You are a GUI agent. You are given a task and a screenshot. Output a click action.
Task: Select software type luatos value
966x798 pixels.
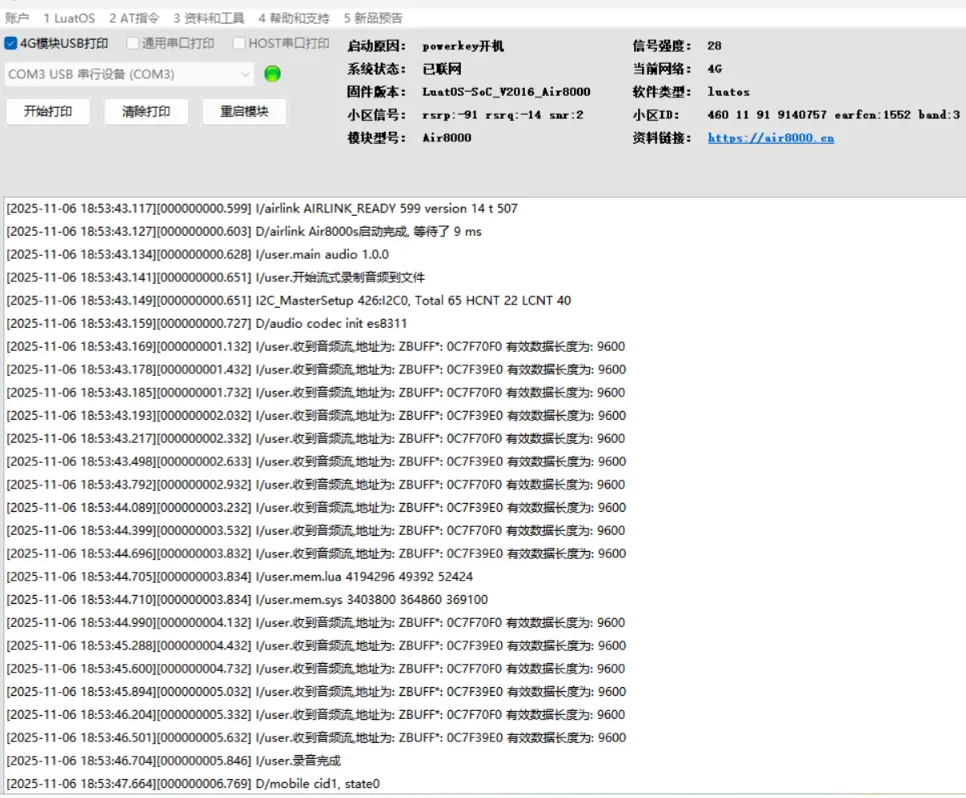728,92
